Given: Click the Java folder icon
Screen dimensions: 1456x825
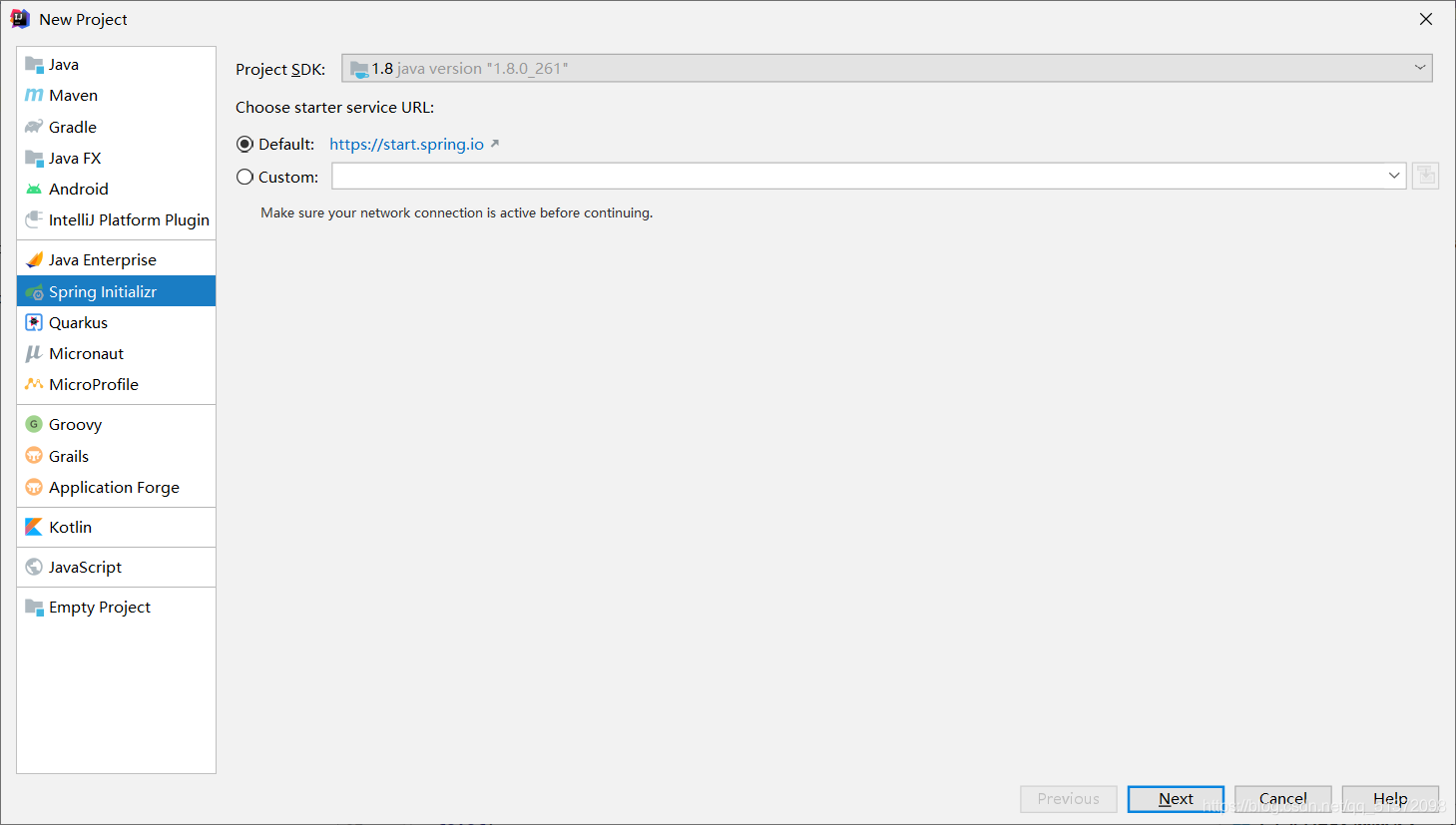Looking at the screenshot, I should (34, 64).
